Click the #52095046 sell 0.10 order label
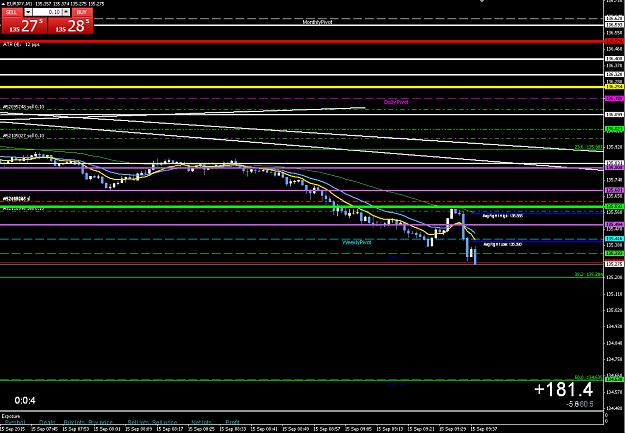 pos(24,107)
